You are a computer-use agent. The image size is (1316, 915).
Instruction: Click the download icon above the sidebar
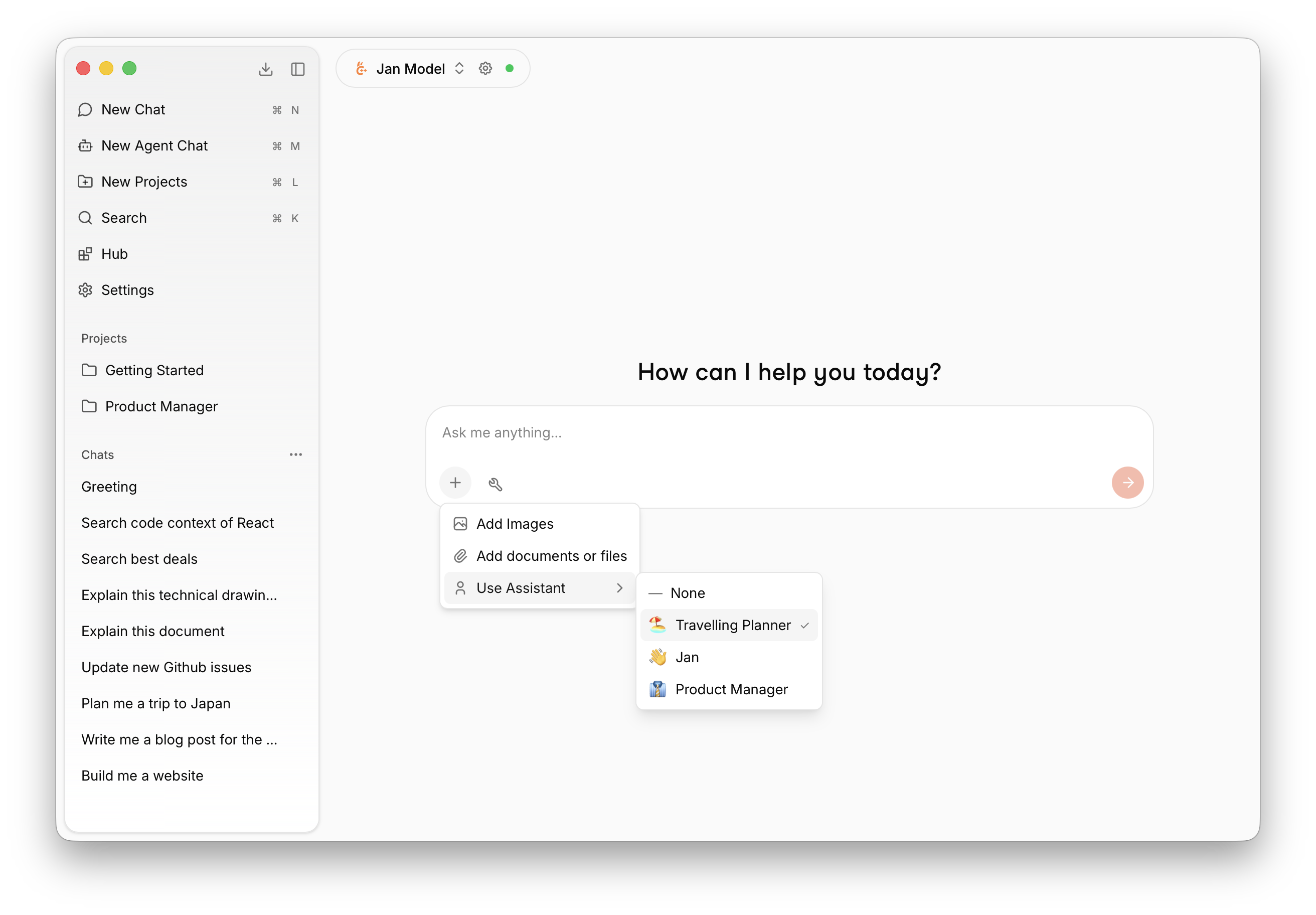[x=266, y=68]
